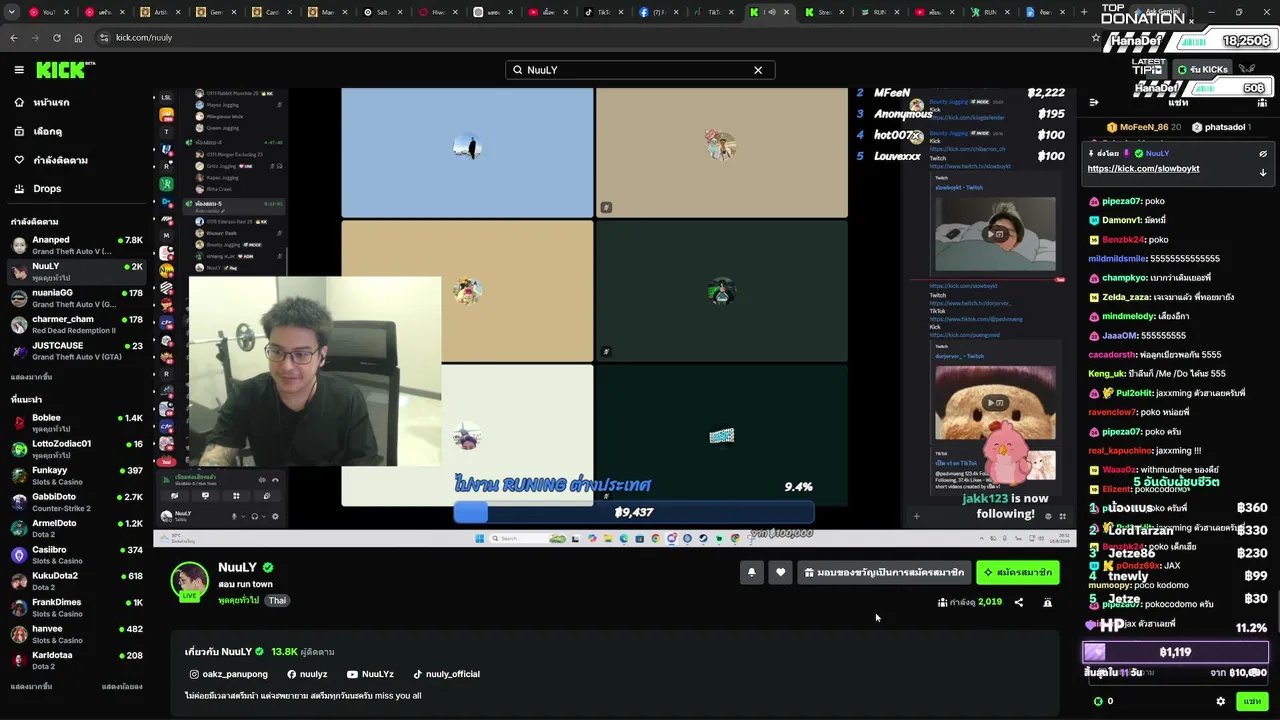Open Bobiee recommended channel
The image size is (1280, 720).
77,423
